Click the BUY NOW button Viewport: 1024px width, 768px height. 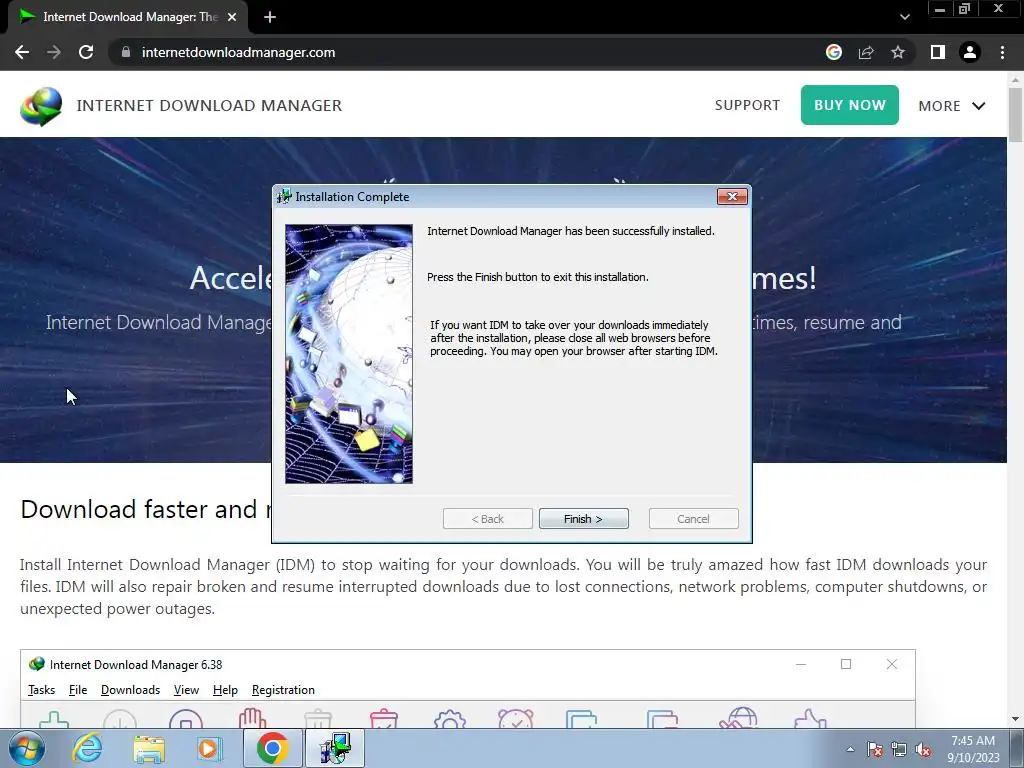(x=850, y=104)
